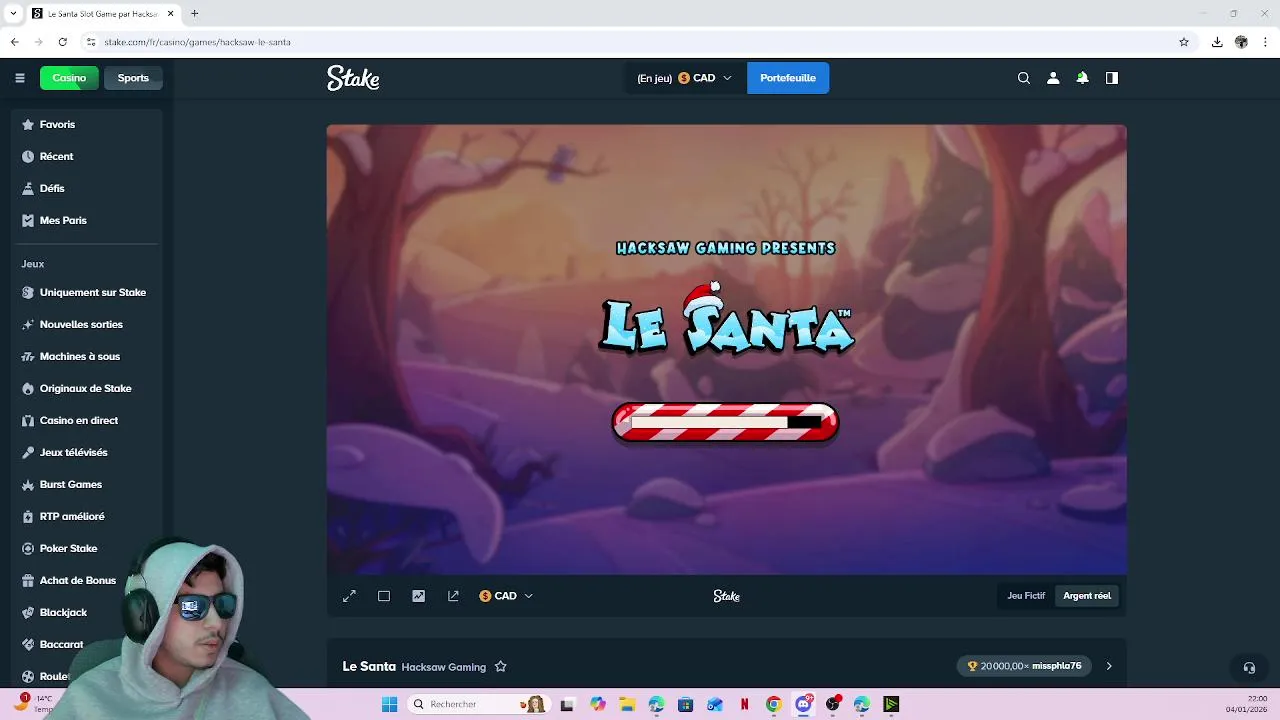Go to Stake homepage via logo

(x=353, y=78)
